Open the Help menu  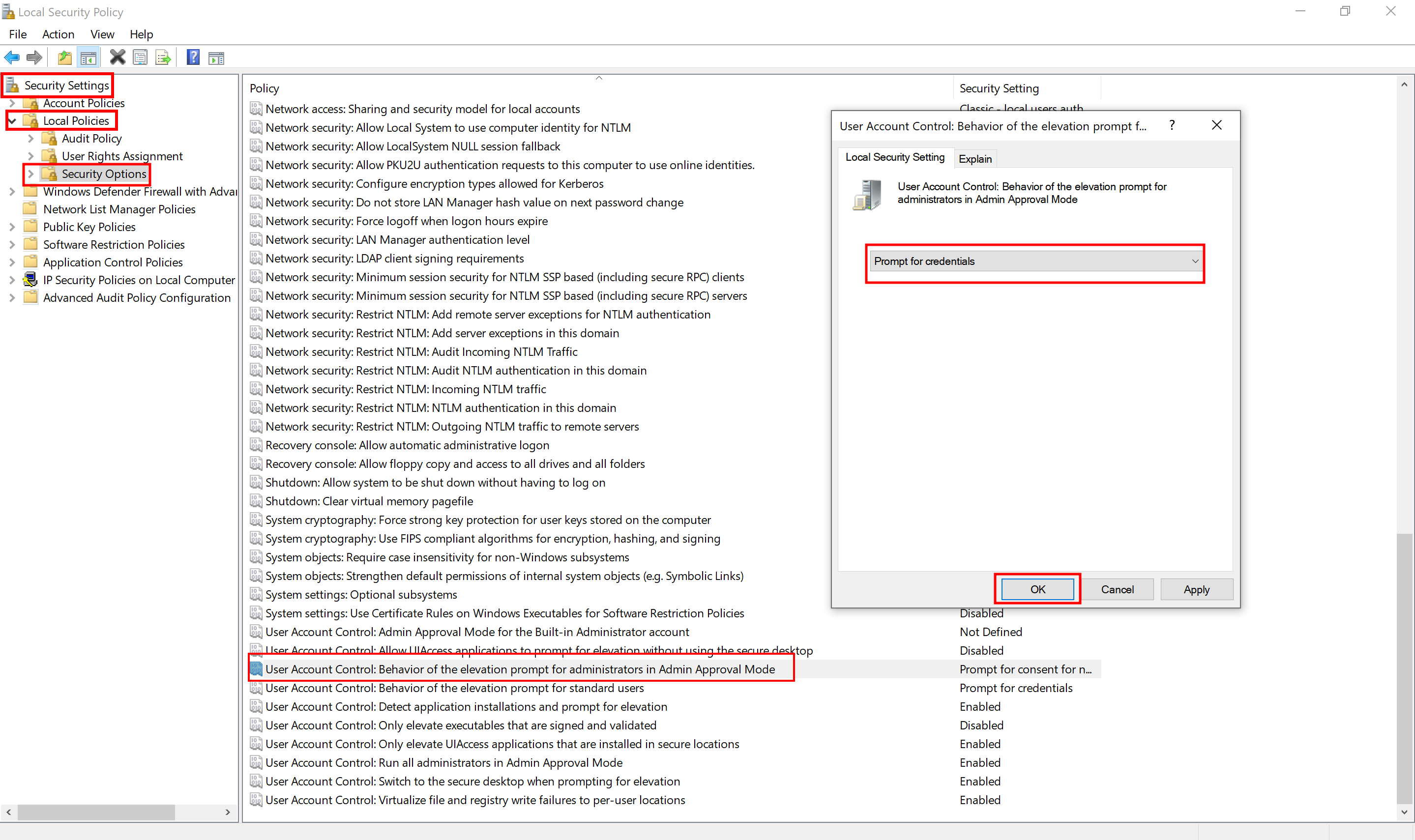(142, 34)
